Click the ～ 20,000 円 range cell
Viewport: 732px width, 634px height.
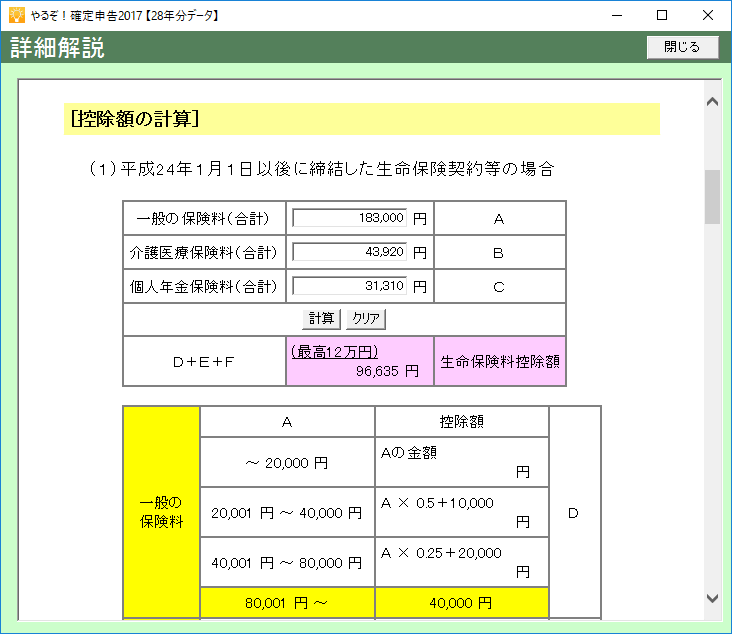click(287, 462)
